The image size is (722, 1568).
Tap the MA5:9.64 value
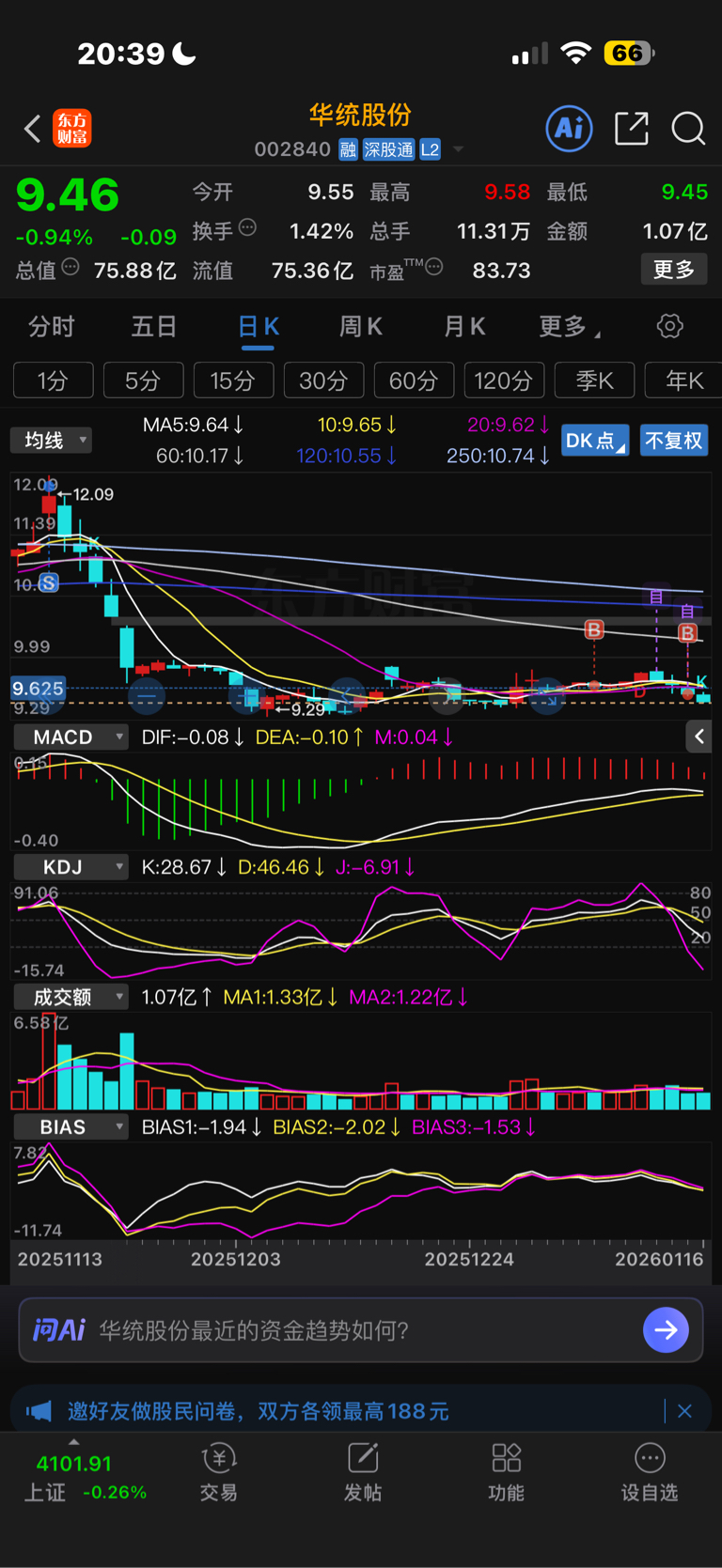point(194,425)
